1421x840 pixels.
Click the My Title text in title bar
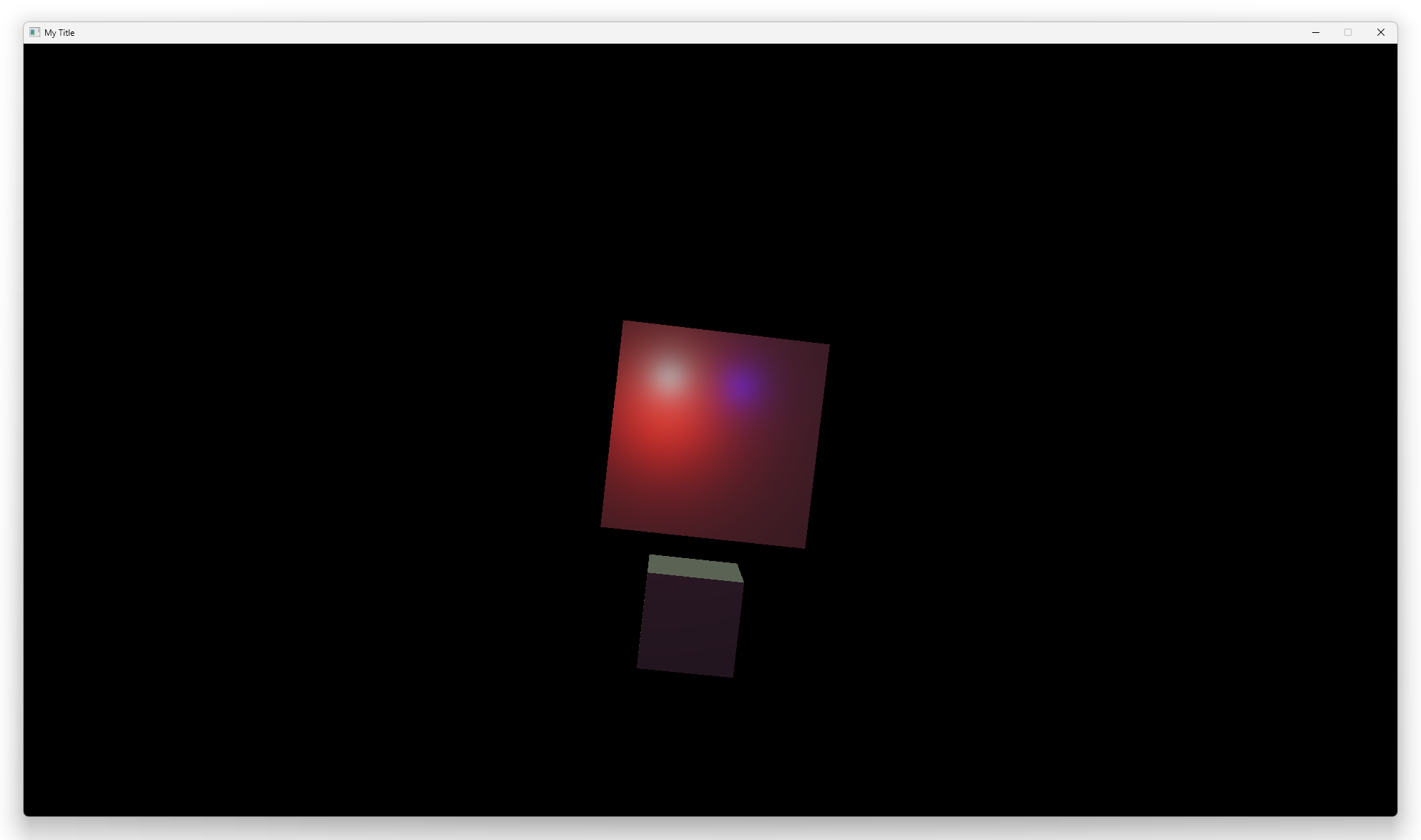click(x=59, y=33)
